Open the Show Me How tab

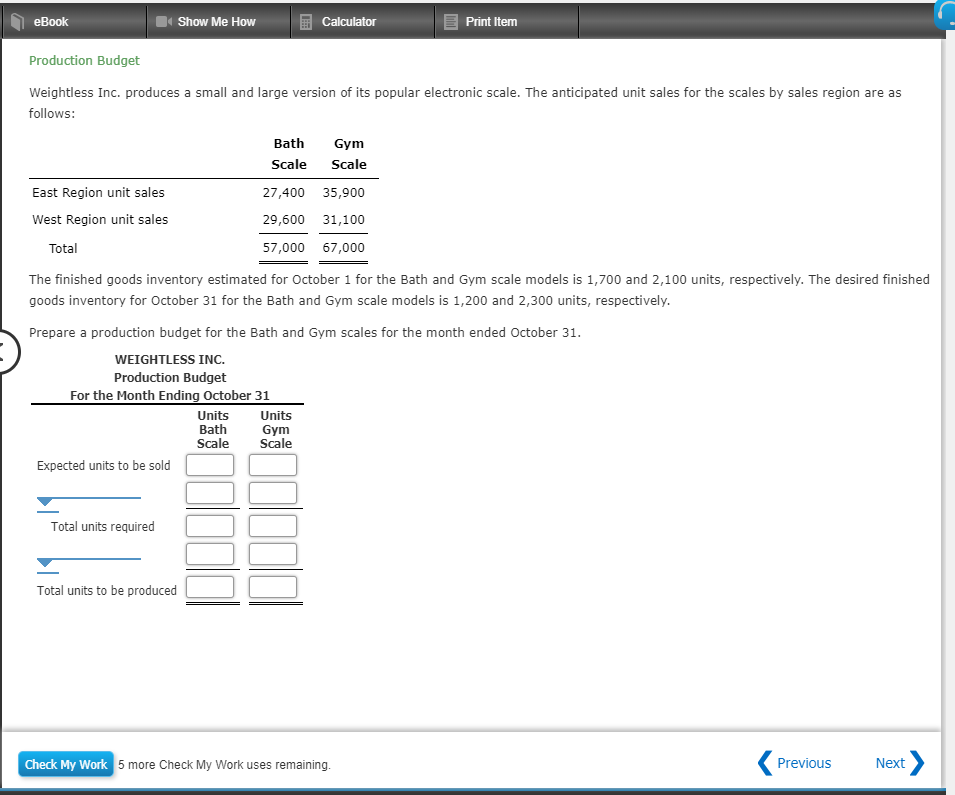(218, 22)
